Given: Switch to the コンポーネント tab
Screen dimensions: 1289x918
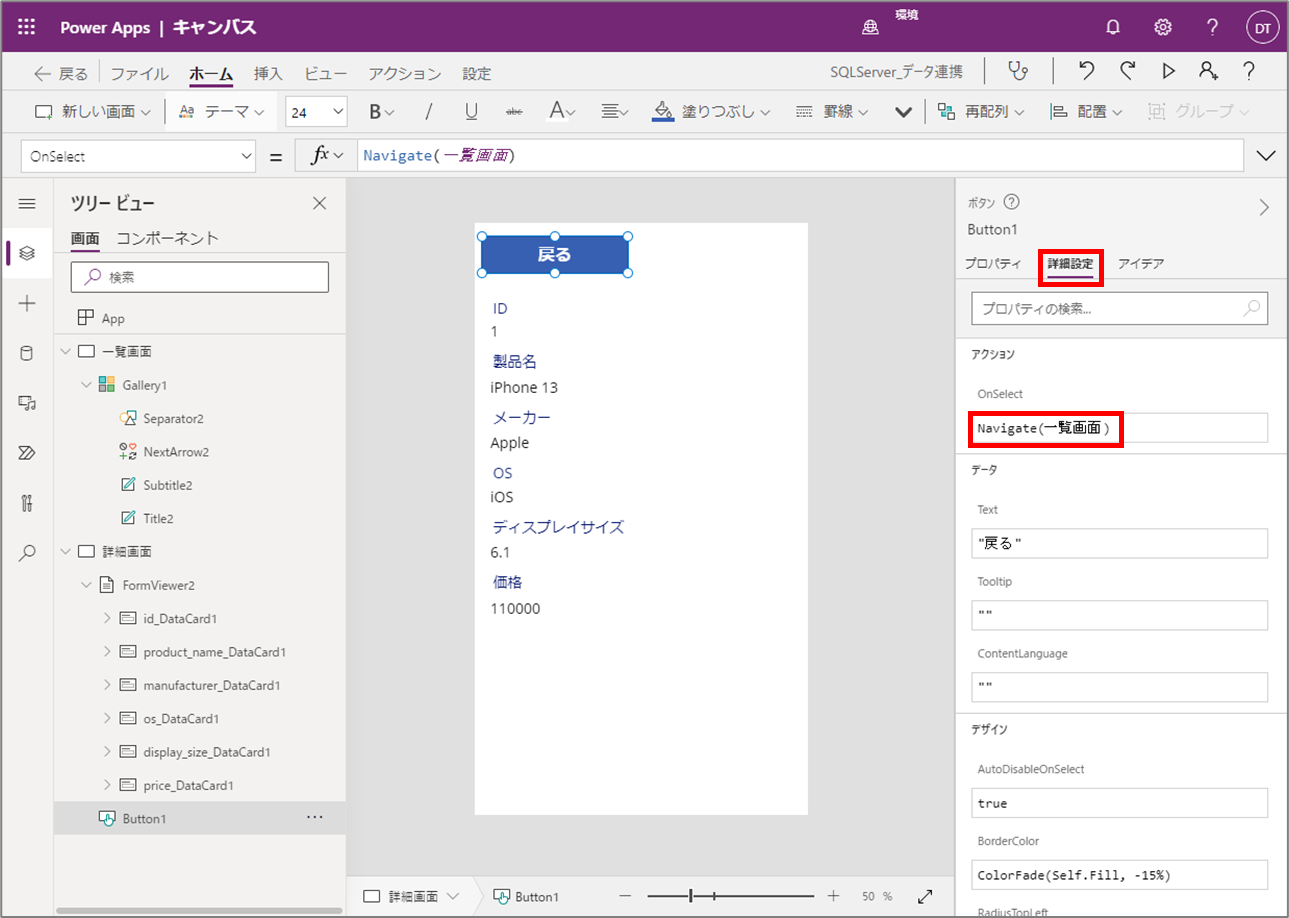Looking at the screenshot, I should click(x=167, y=238).
